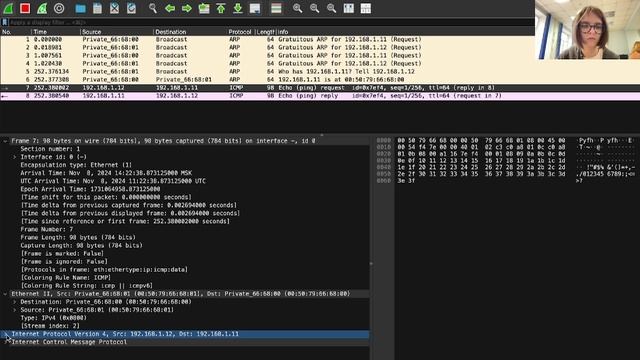The width and height of the screenshot is (640, 360).
Task: Jump to the last packet
Action: click(x=238, y=8)
